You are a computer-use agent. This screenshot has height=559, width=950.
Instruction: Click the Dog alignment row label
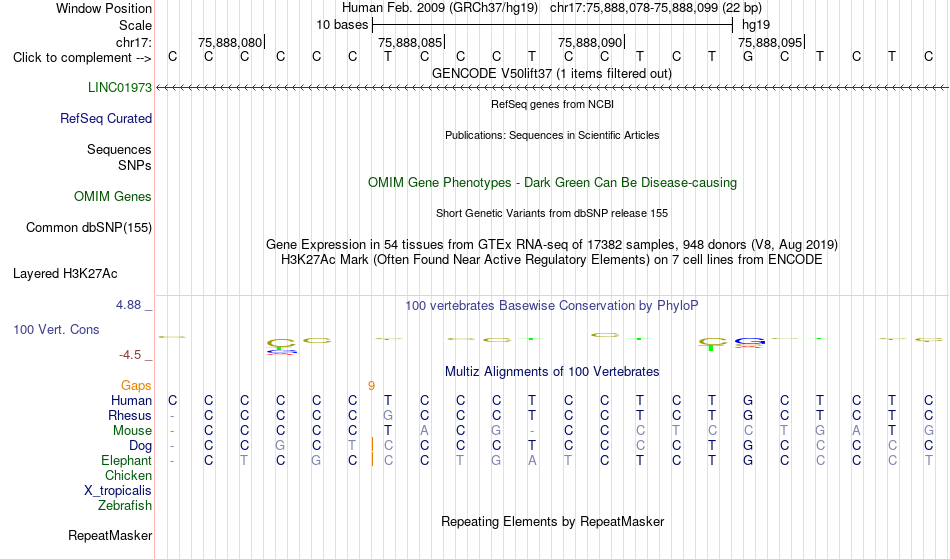tap(140, 446)
